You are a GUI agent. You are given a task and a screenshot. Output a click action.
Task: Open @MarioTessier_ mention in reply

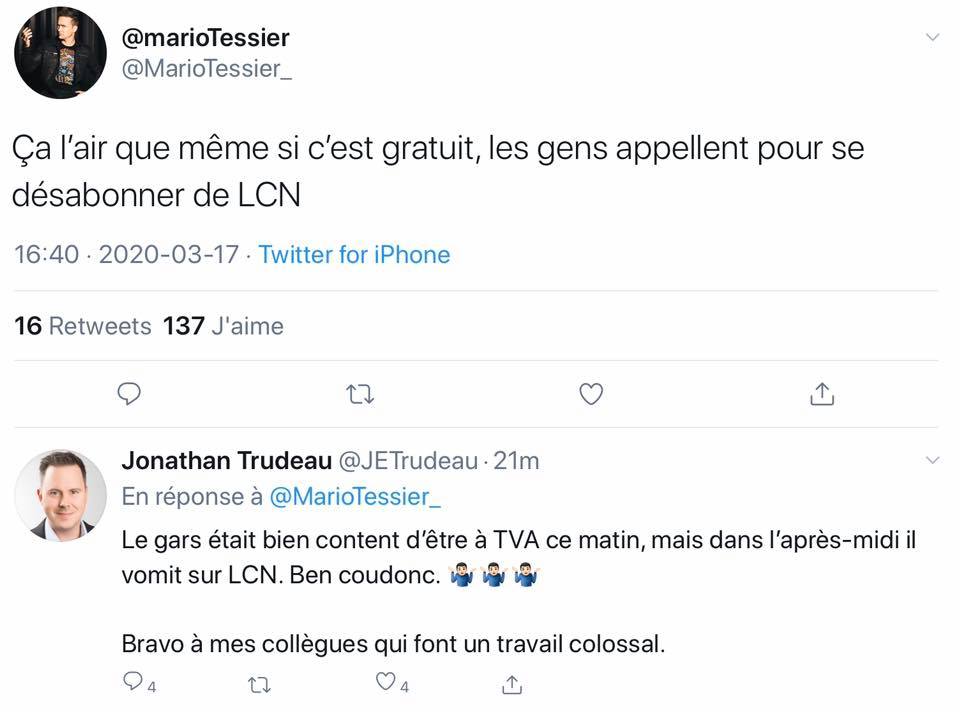(x=355, y=497)
